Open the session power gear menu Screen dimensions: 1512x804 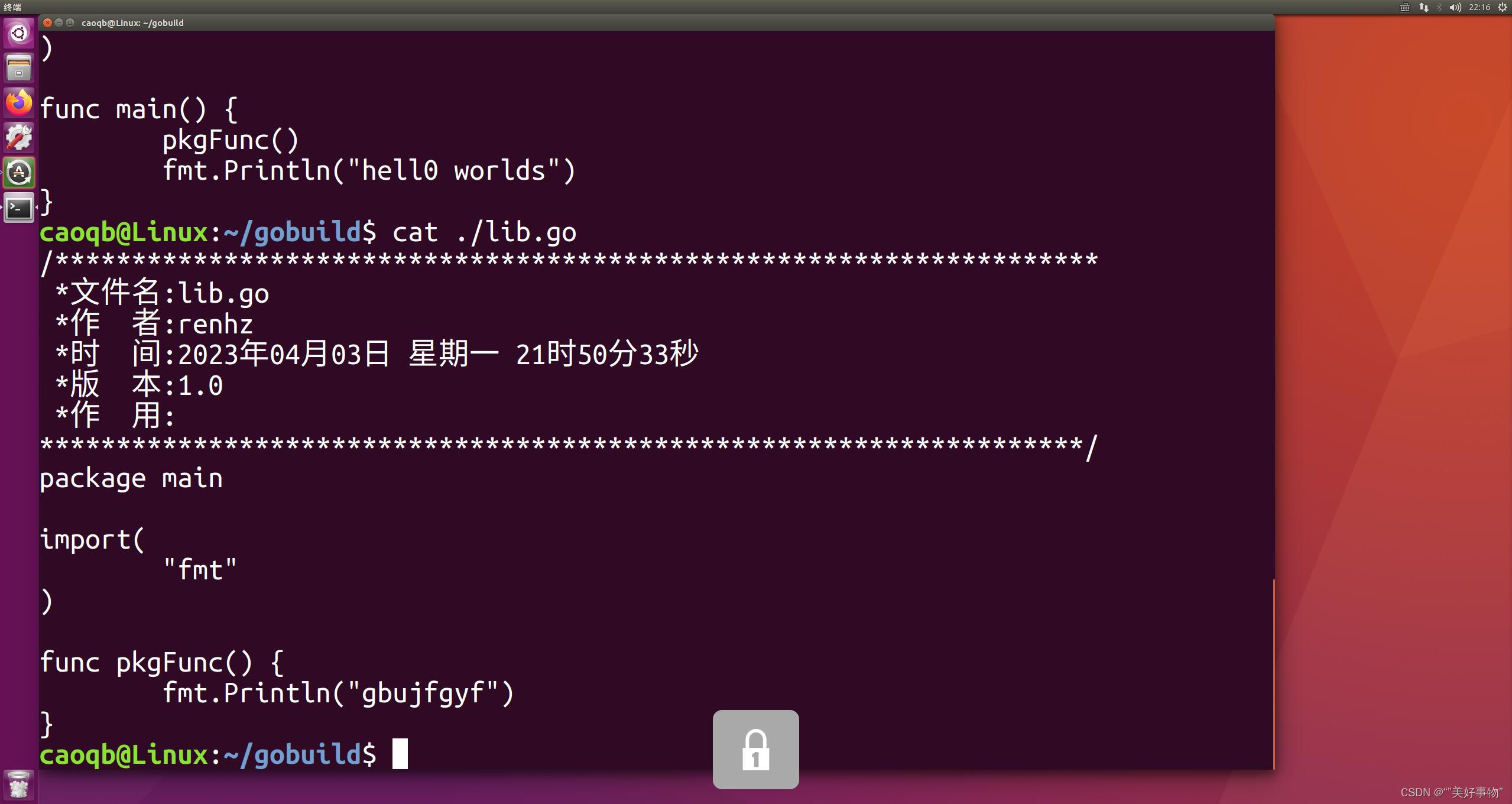point(1503,8)
